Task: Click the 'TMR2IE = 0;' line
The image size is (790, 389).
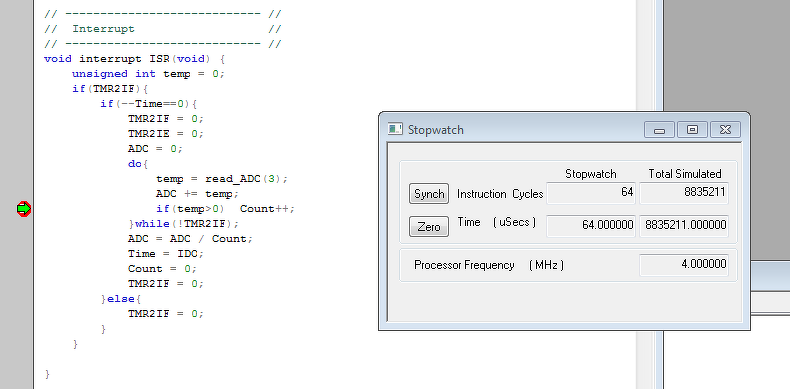Action: (x=166, y=134)
